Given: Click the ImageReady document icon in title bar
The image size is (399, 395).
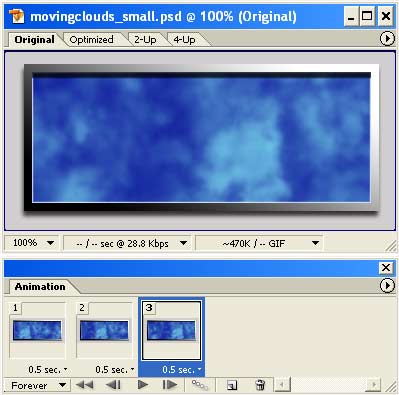Looking at the screenshot, I should point(16,16).
